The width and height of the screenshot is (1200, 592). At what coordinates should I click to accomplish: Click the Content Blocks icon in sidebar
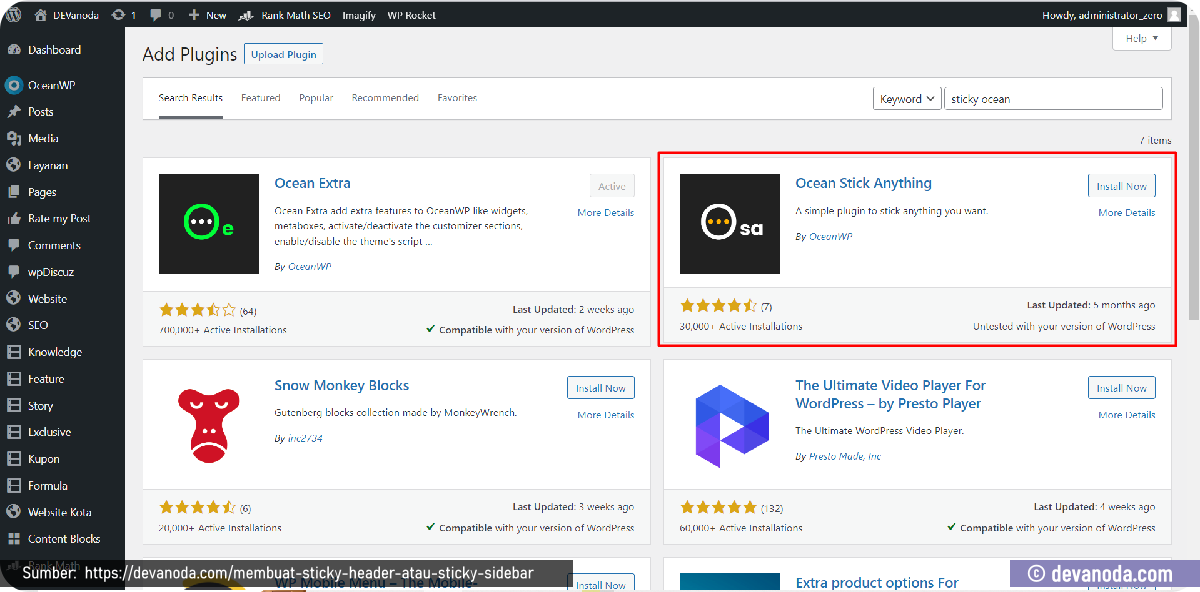(14, 539)
